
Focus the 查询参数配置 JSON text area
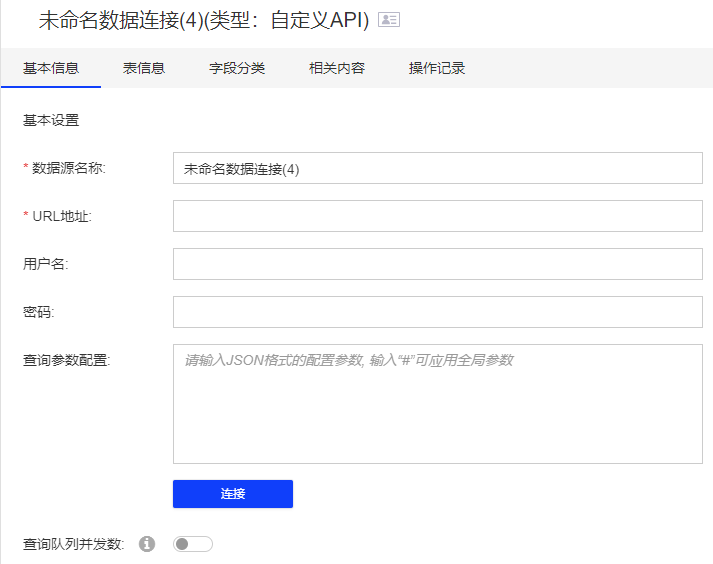[x=437, y=404]
